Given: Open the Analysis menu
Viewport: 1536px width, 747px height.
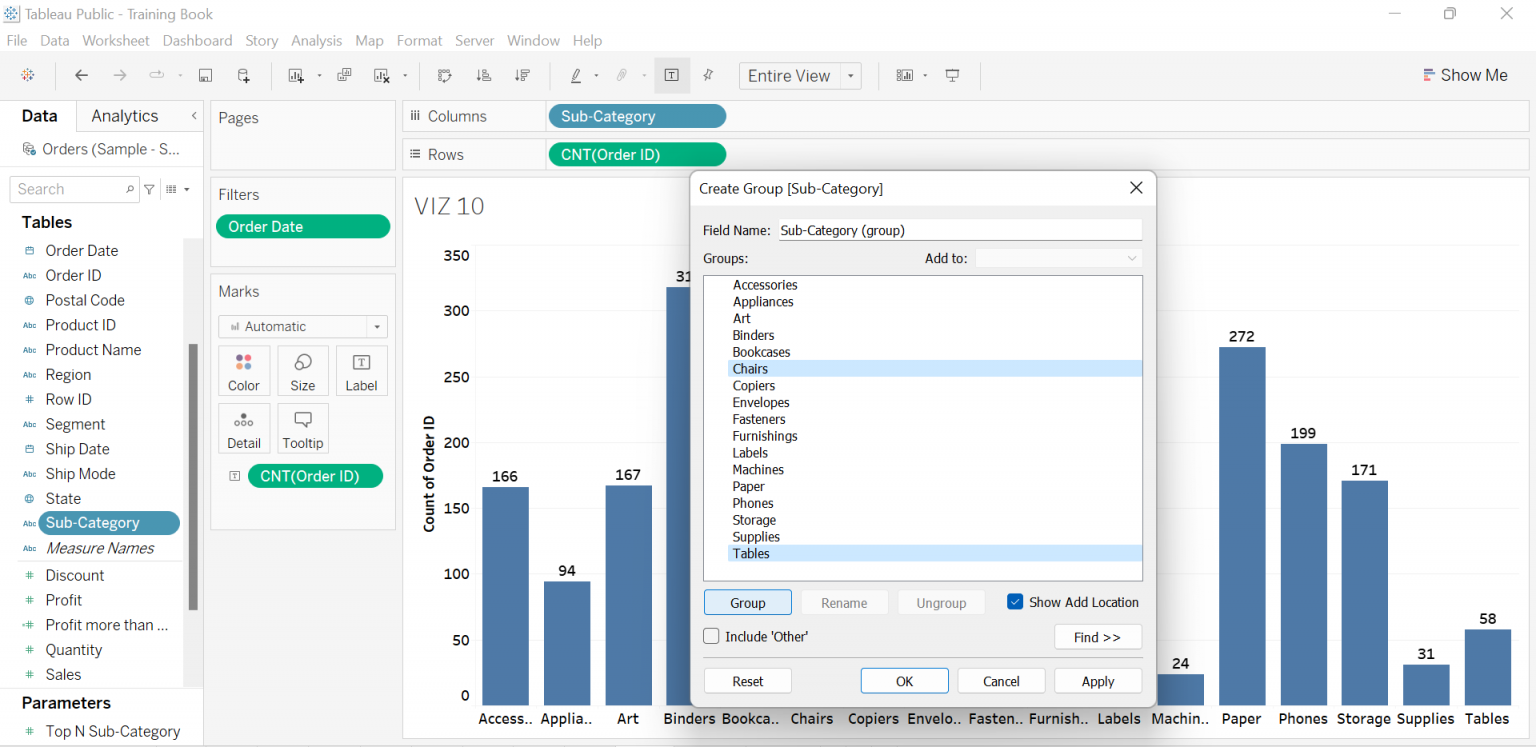Looking at the screenshot, I should (x=317, y=41).
